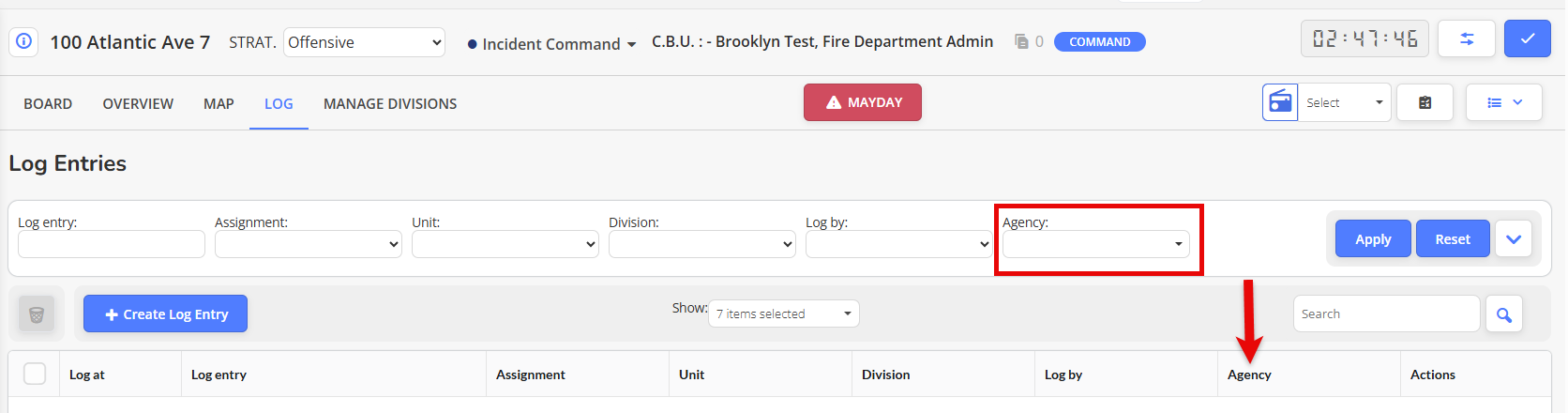The width and height of the screenshot is (1568, 413).
Task: Open the list view options button
Action: coord(1504,102)
